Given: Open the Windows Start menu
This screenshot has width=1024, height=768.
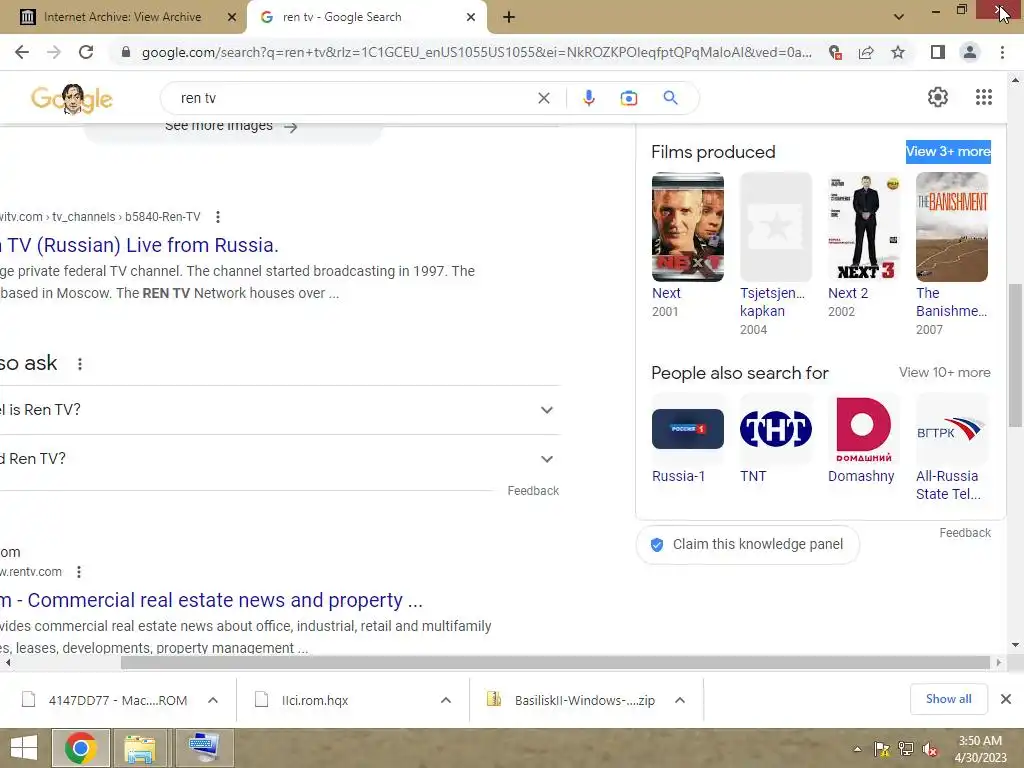Looking at the screenshot, I should tap(25, 748).
